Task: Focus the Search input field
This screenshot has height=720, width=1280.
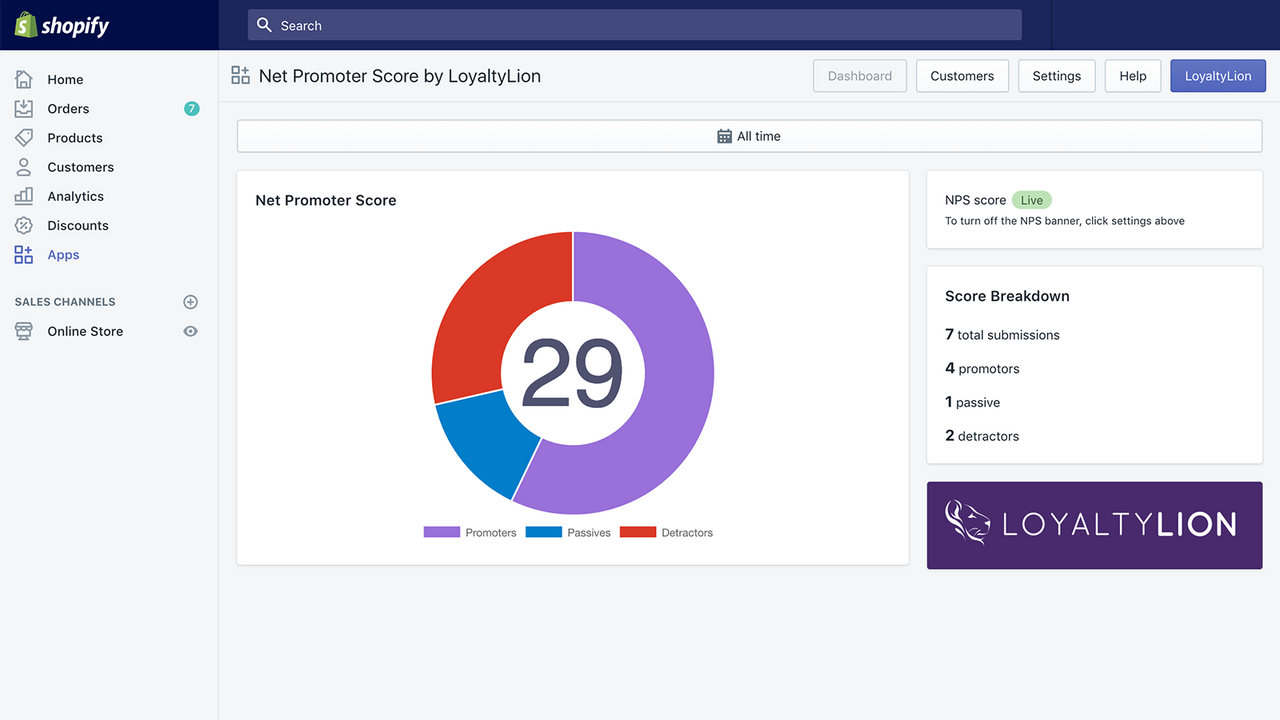Action: tap(634, 25)
